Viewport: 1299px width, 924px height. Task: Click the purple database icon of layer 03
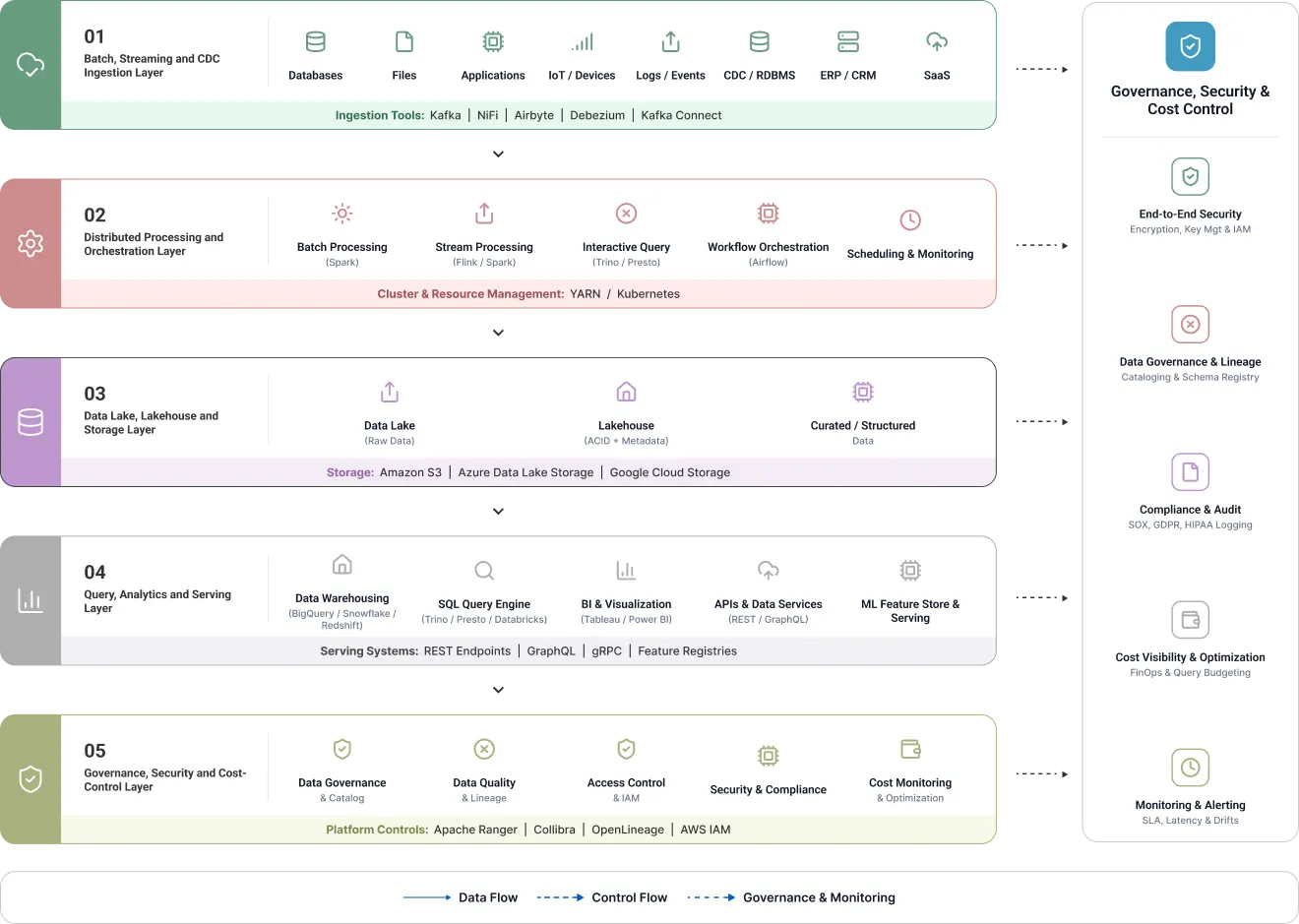coord(31,422)
